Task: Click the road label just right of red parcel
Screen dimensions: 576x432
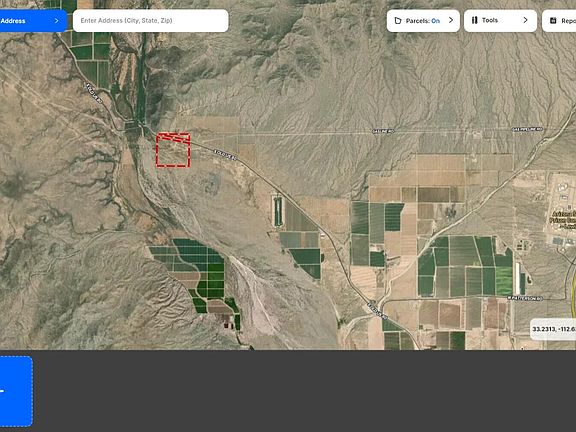Action: point(225,155)
